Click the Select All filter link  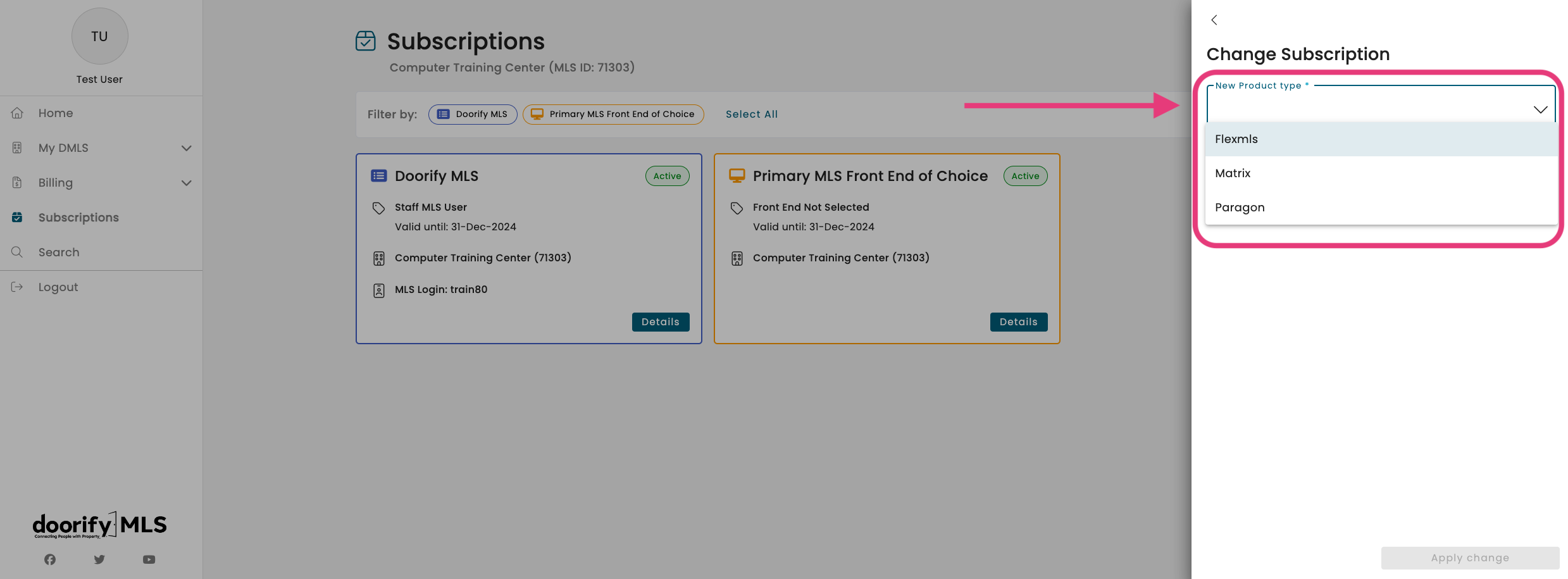pyautogui.click(x=751, y=115)
